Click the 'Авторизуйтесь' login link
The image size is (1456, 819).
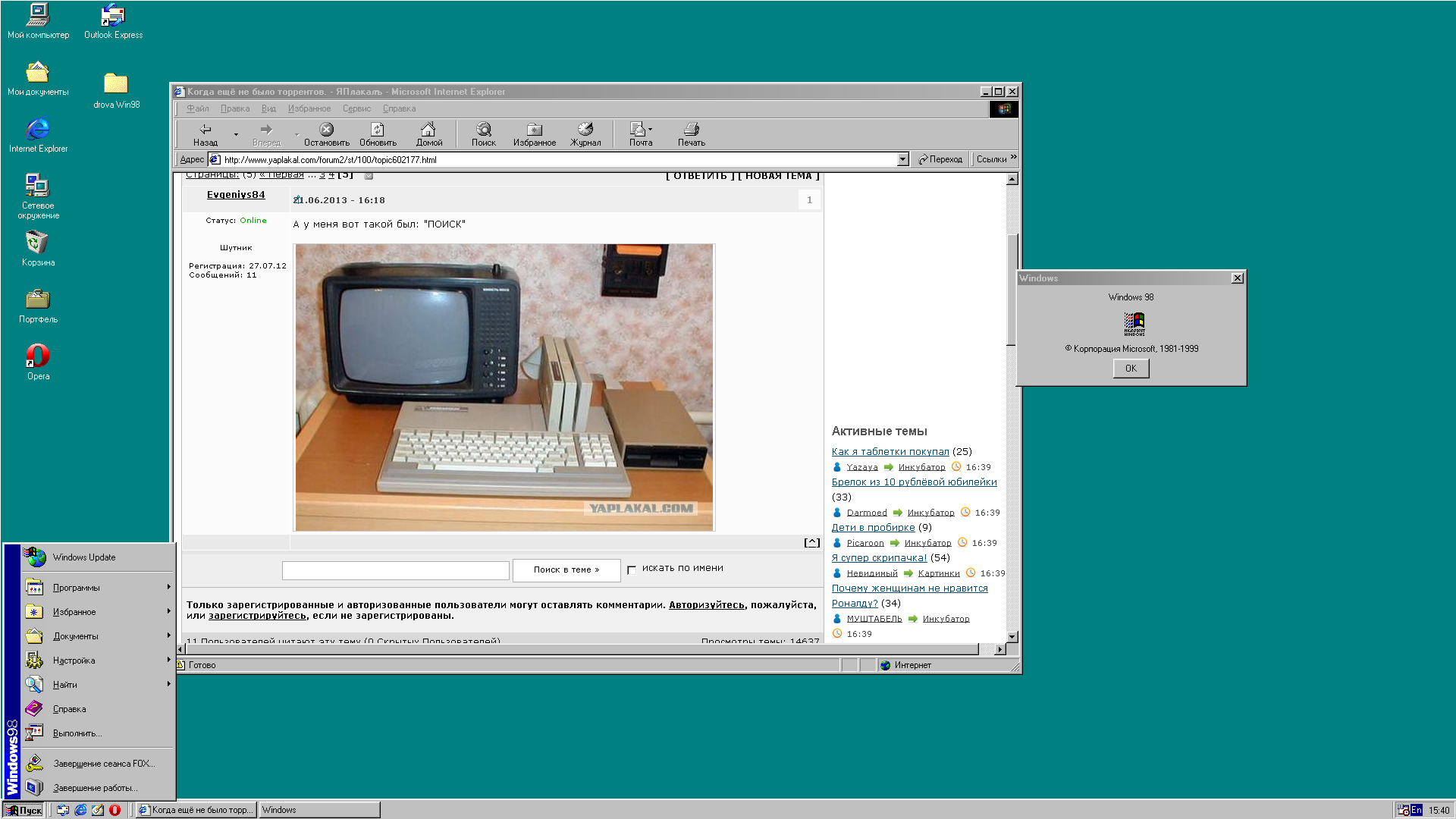(707, 605)
